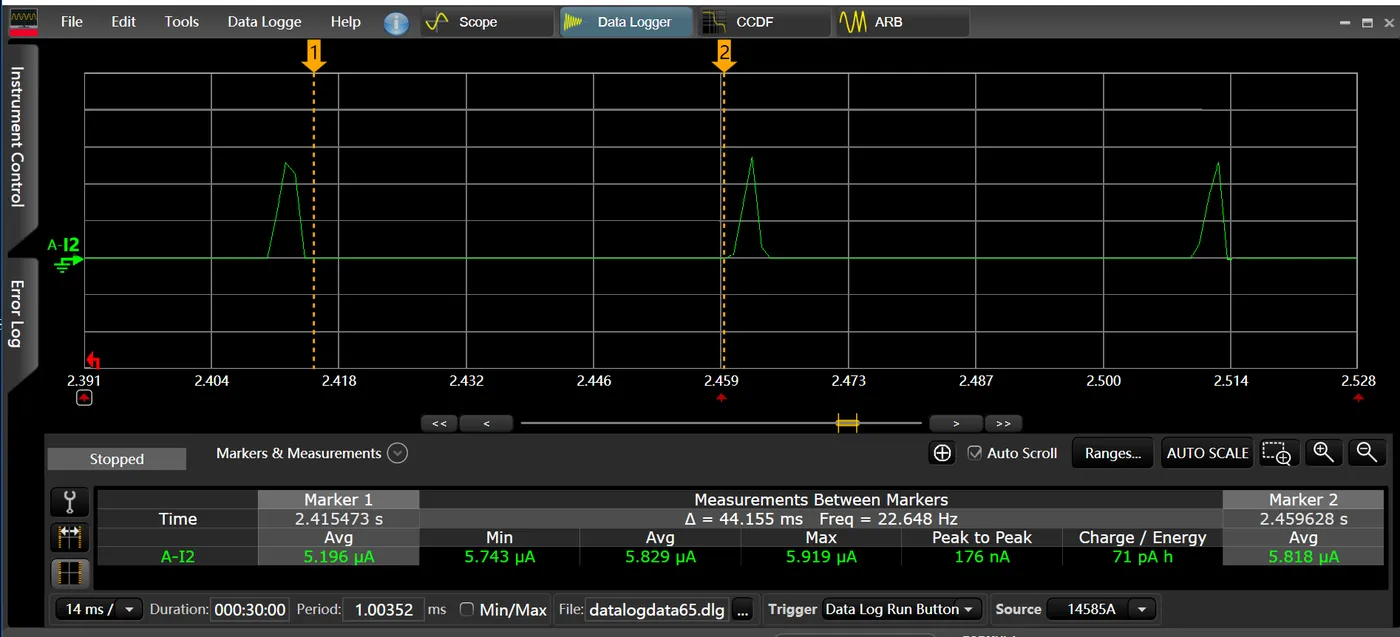Click the red arrow at graph bottom-left corner
The height and width of the screenshot is (637, 1400).
point(95,360)
